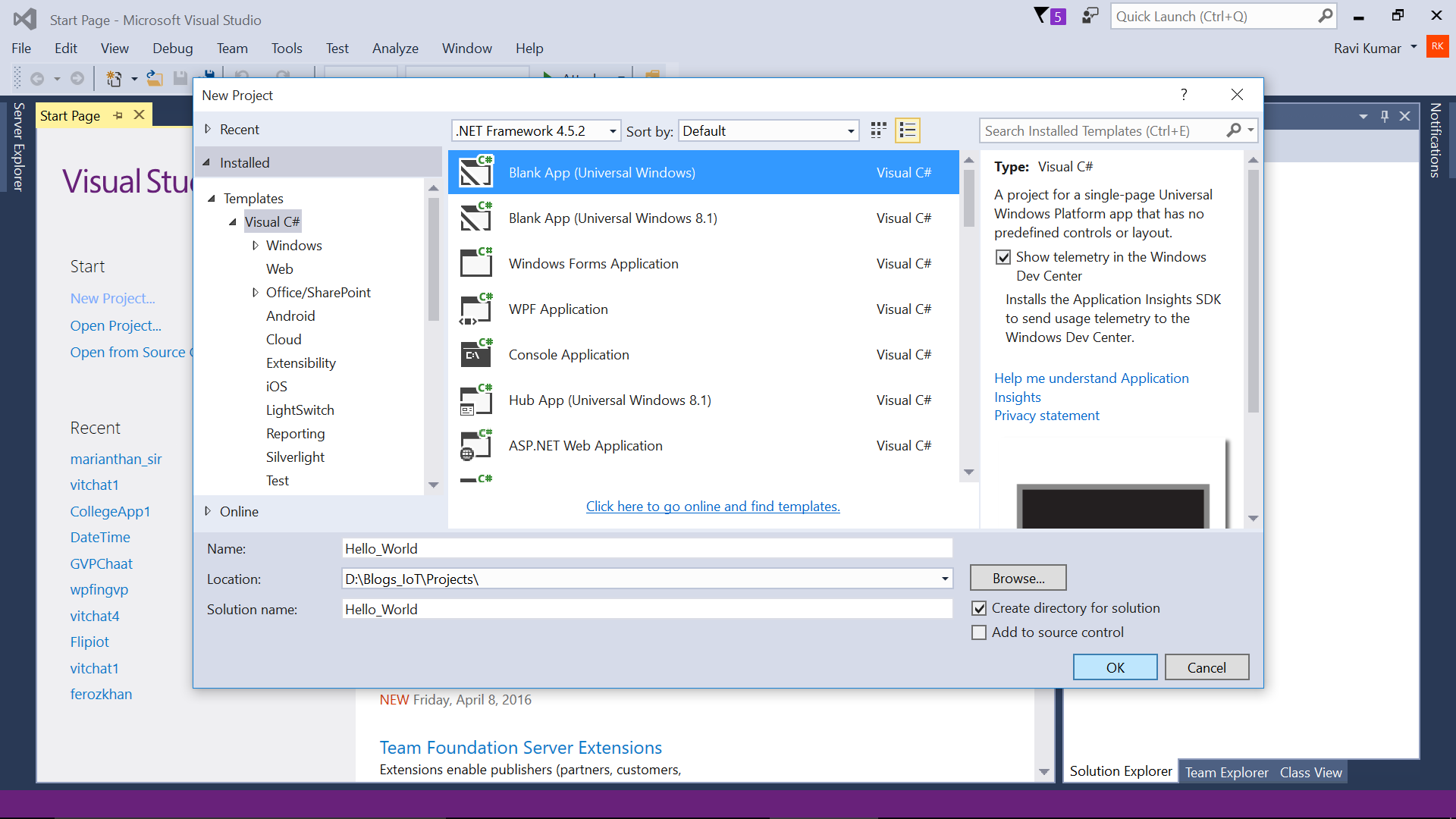Screen dimensions: 1456x819
Task: Collapse the Templates tree node
Action: [x=212, y=198]
